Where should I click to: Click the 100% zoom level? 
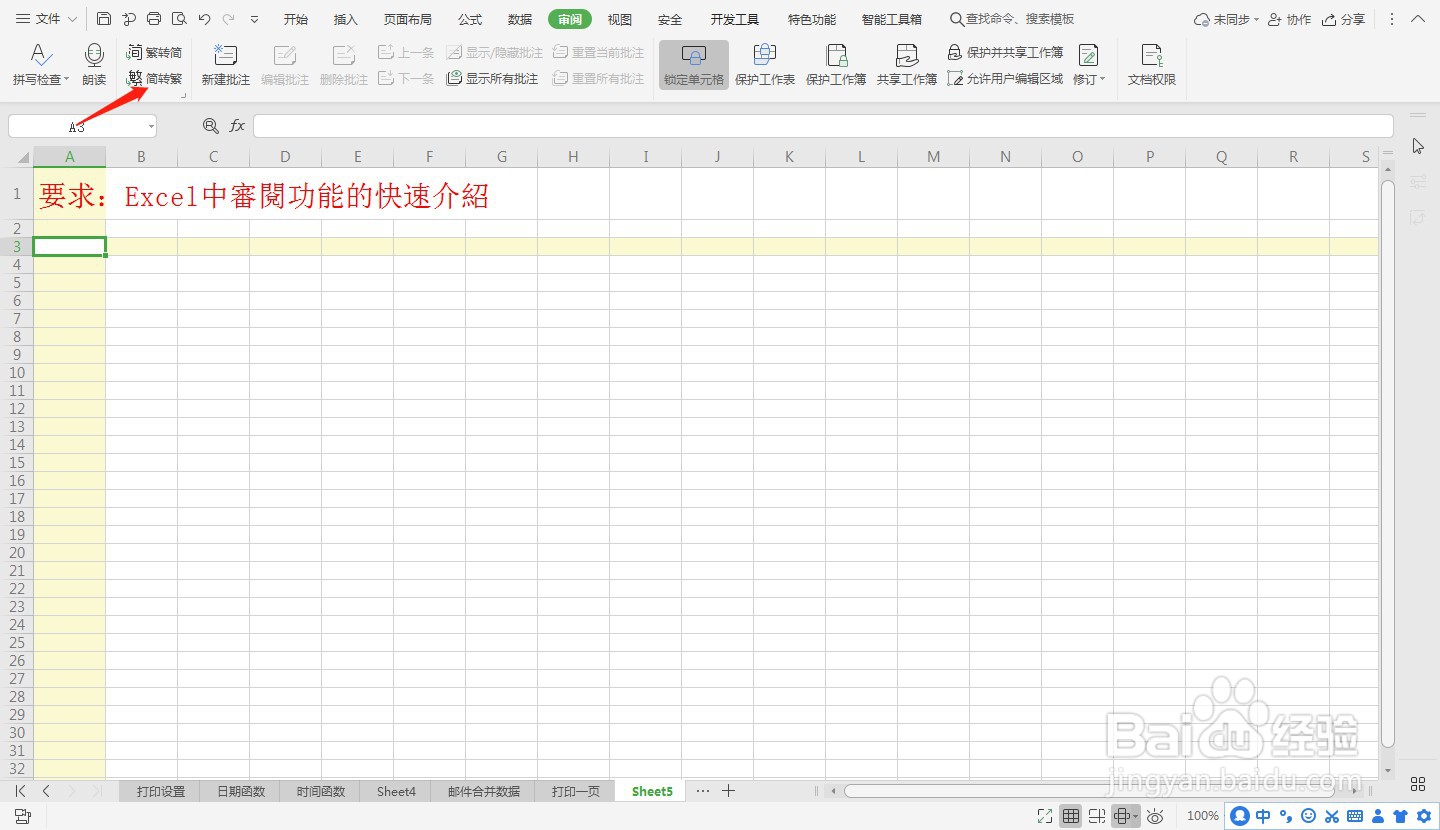[1202, 816]
